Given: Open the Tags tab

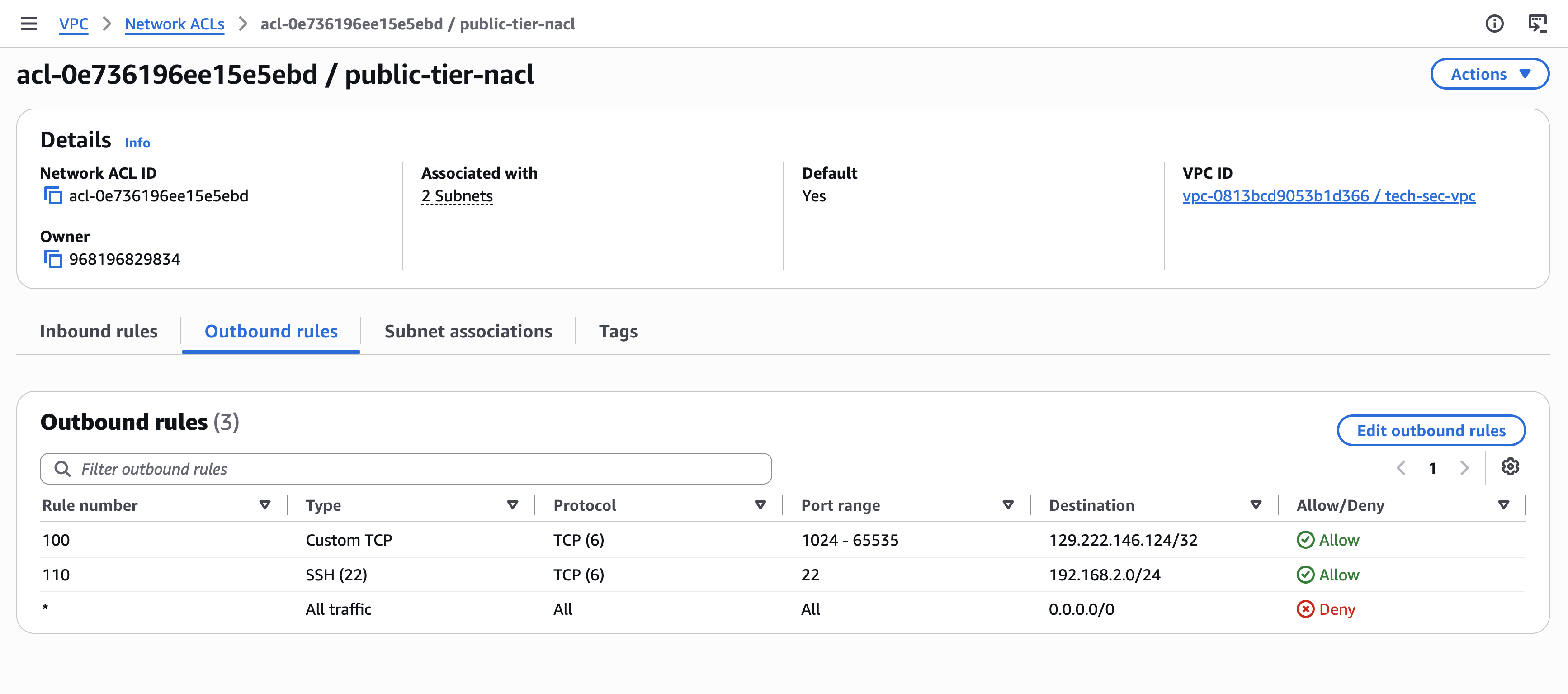Looking at the screenshot, I should point(618,332).
